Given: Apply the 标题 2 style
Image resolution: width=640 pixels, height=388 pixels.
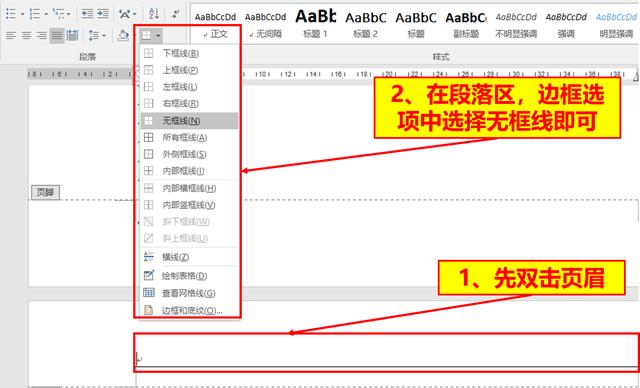Looking at the screenshot, I should pyautogui.click(x=366, y=24).
